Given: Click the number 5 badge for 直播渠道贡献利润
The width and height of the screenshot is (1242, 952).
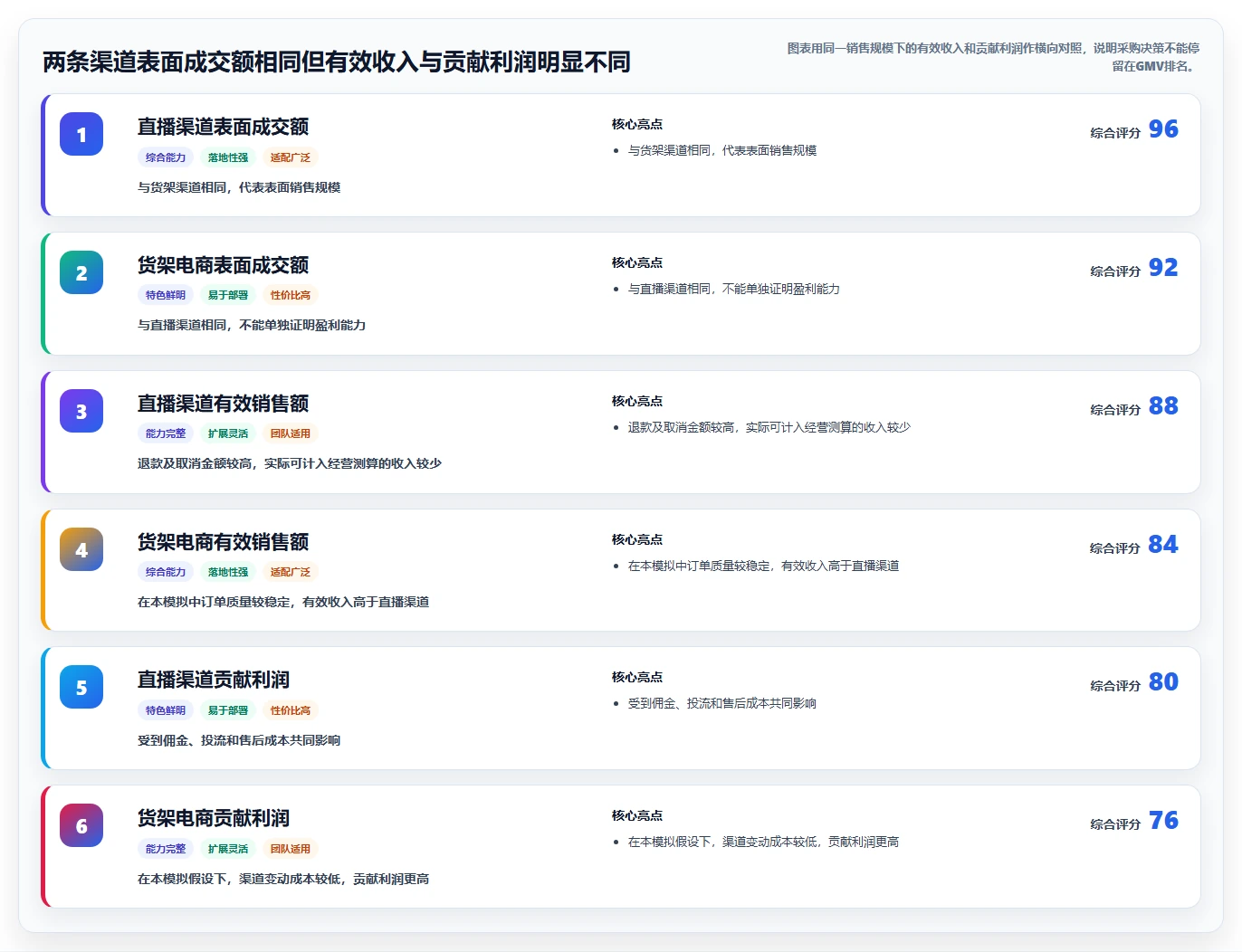Looking at the screenshot, I should click(x=81, y=687).
